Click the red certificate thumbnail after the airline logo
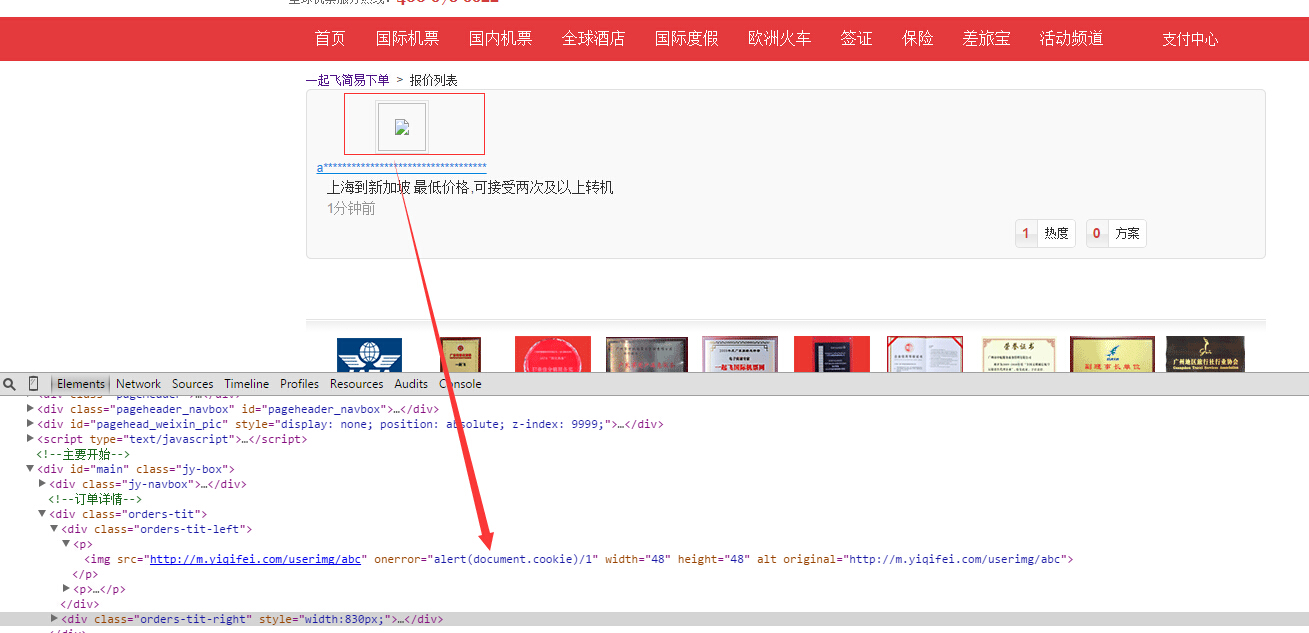Viewport: 1309px width, 633px height. tap(553, 354)
